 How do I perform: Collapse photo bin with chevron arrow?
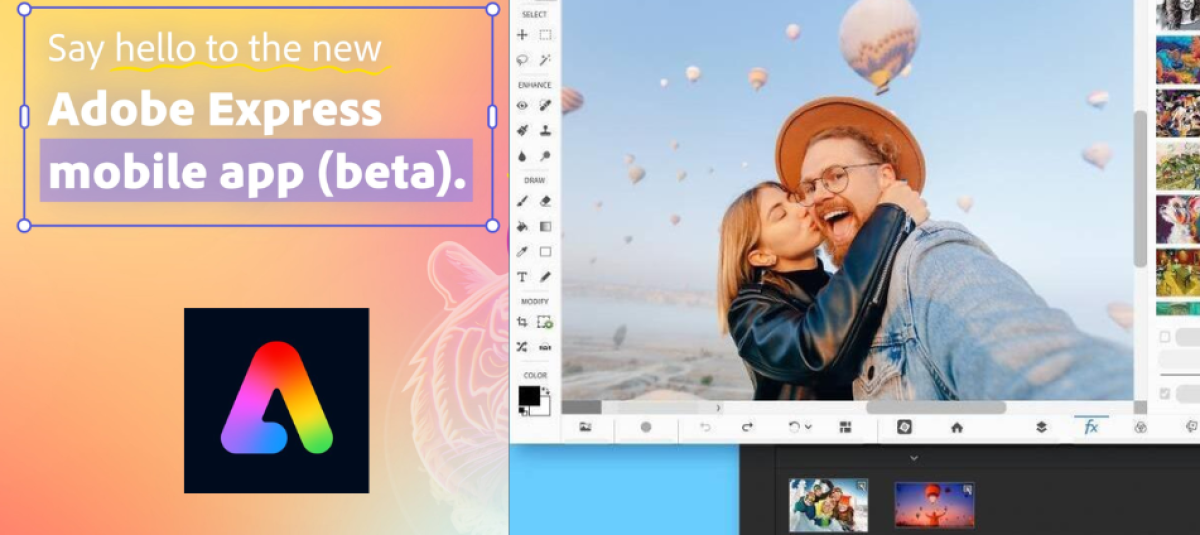[x=913, y=458]
